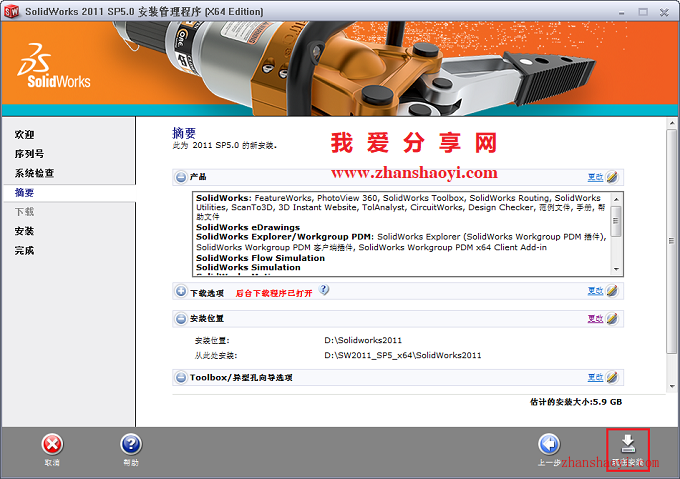The height and width of the screenshot is (479, 680).
Task: Open the 欢迎 step in sidebar
Action: (x=24, y=134)
